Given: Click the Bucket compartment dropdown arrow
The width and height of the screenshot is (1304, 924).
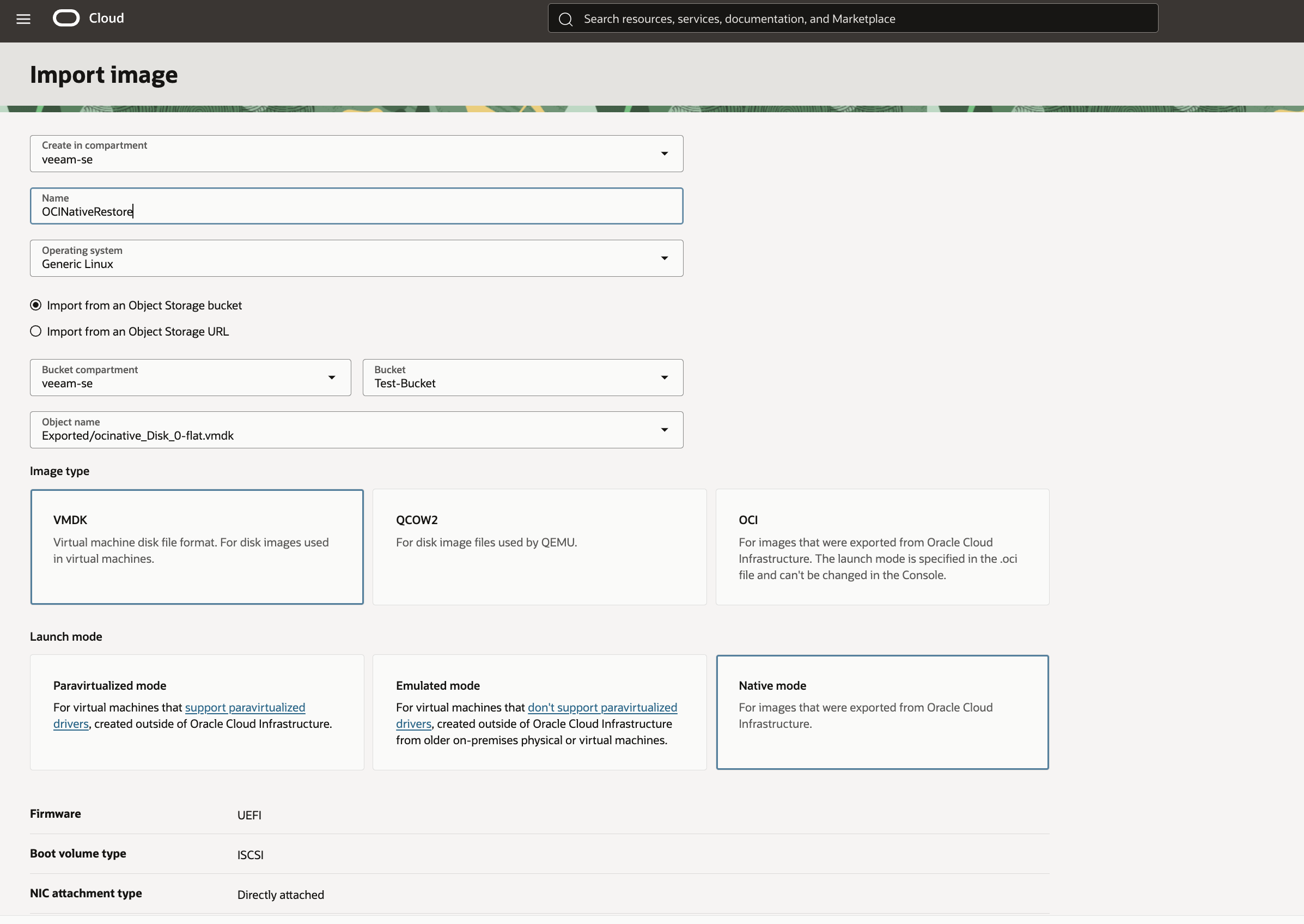Looking at the screenshot, I should tap(332, 378).
